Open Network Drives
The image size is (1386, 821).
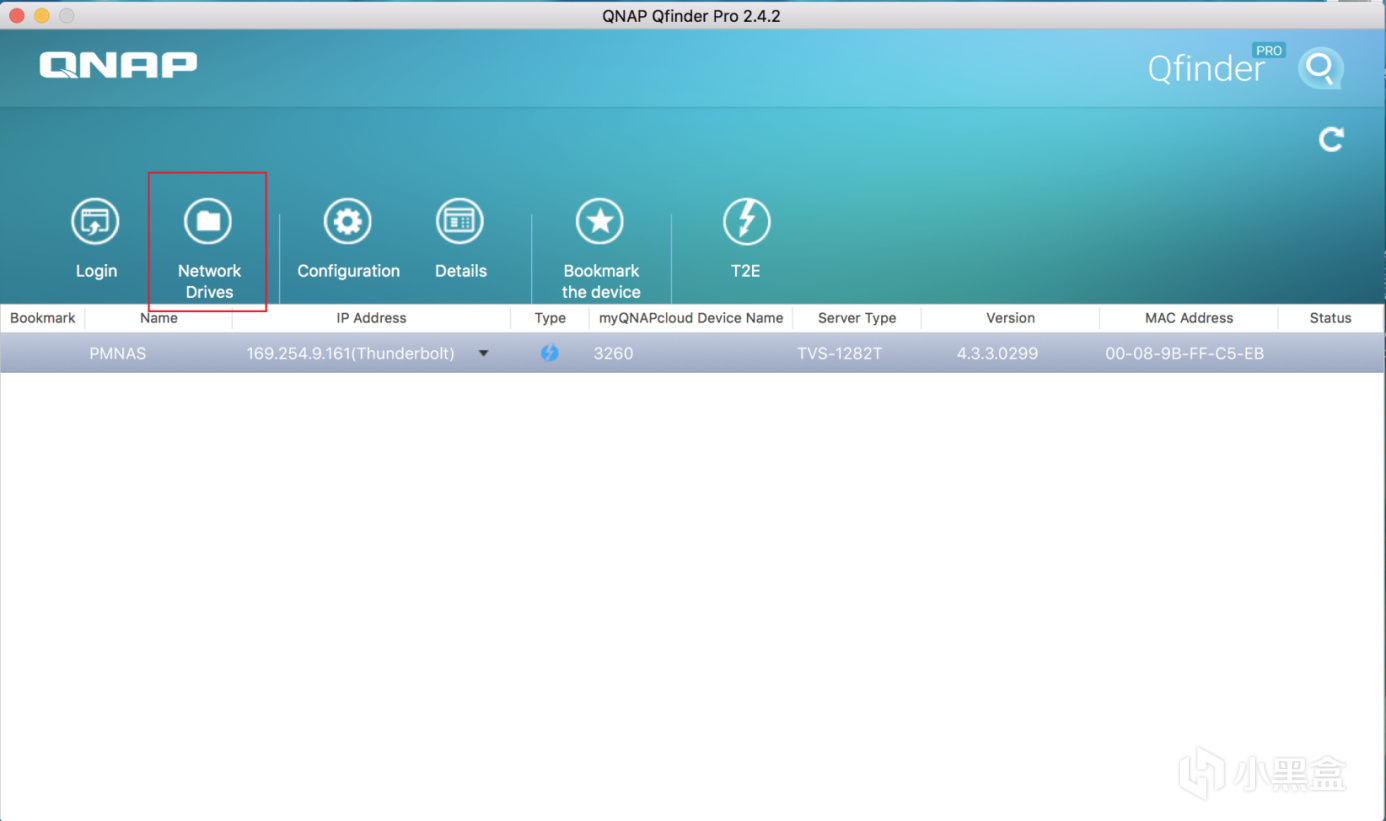pyautogui.click(x=208, y=222)
